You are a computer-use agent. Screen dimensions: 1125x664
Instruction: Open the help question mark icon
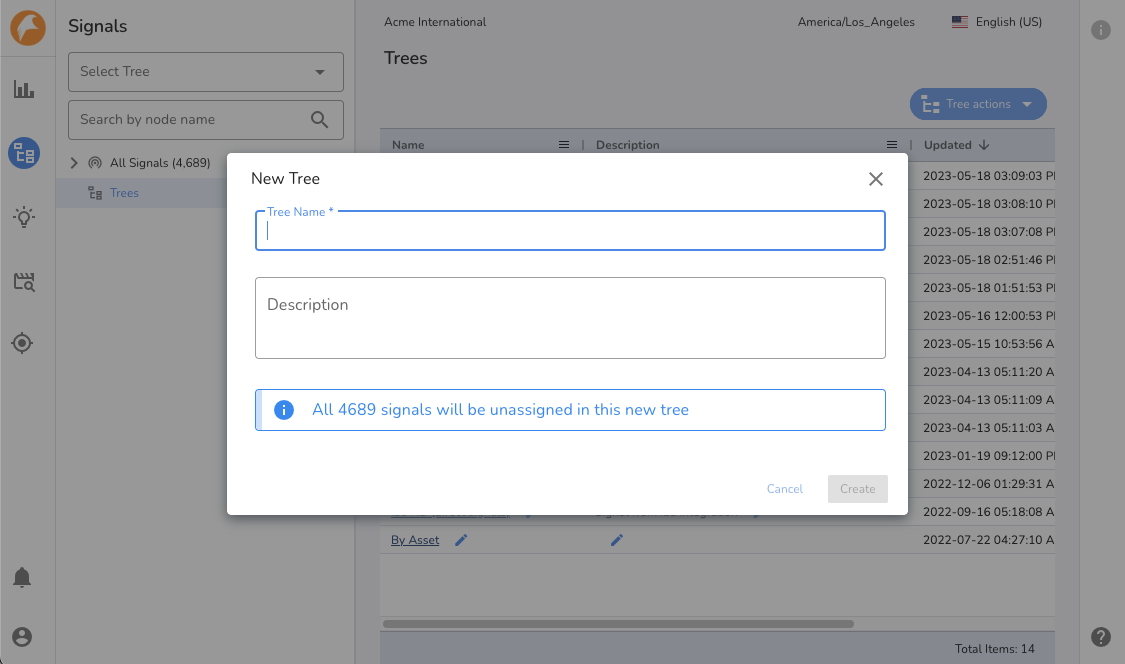pos(1101,637)
